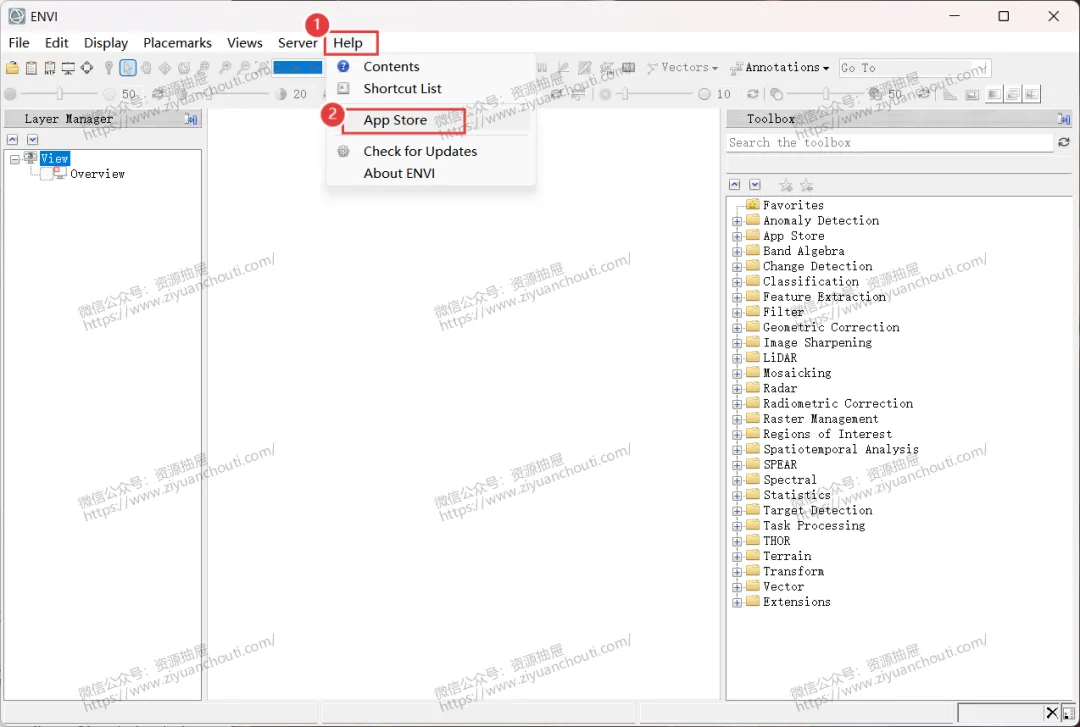Expand all Layer Manager items down-arrow button

coord(32,139)
